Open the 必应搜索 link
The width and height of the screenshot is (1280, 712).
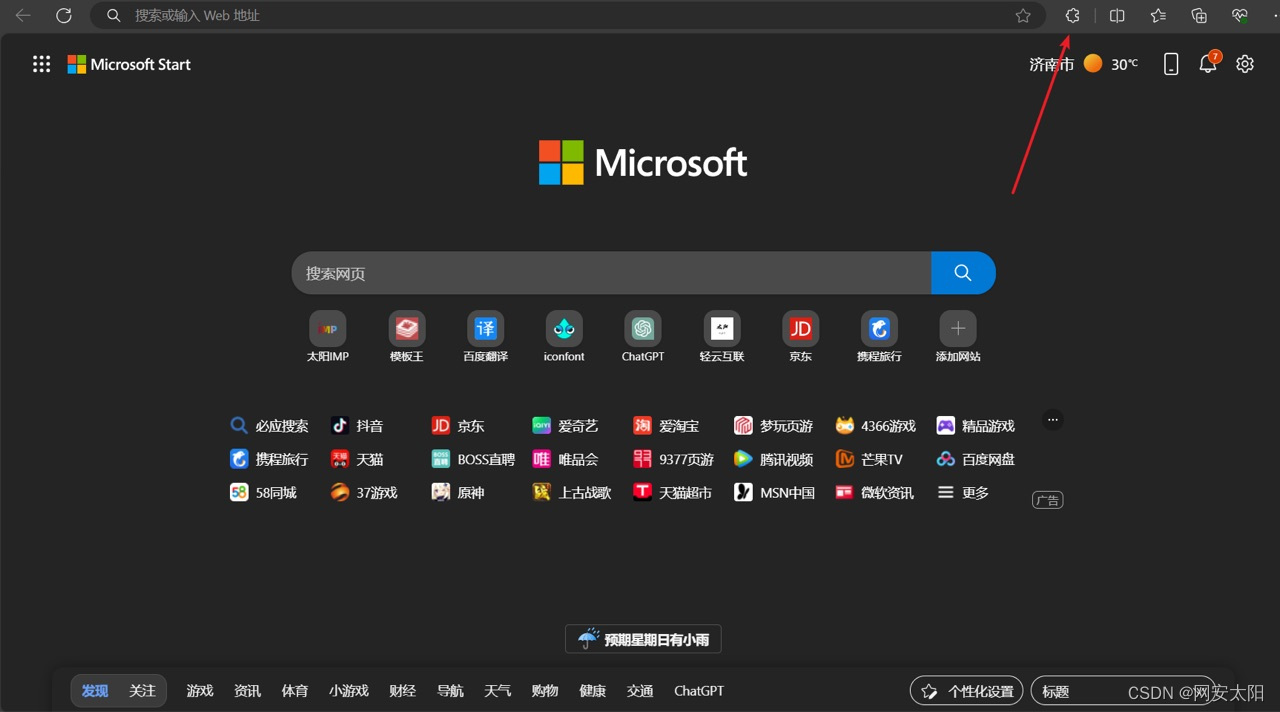tap(269, 426)
